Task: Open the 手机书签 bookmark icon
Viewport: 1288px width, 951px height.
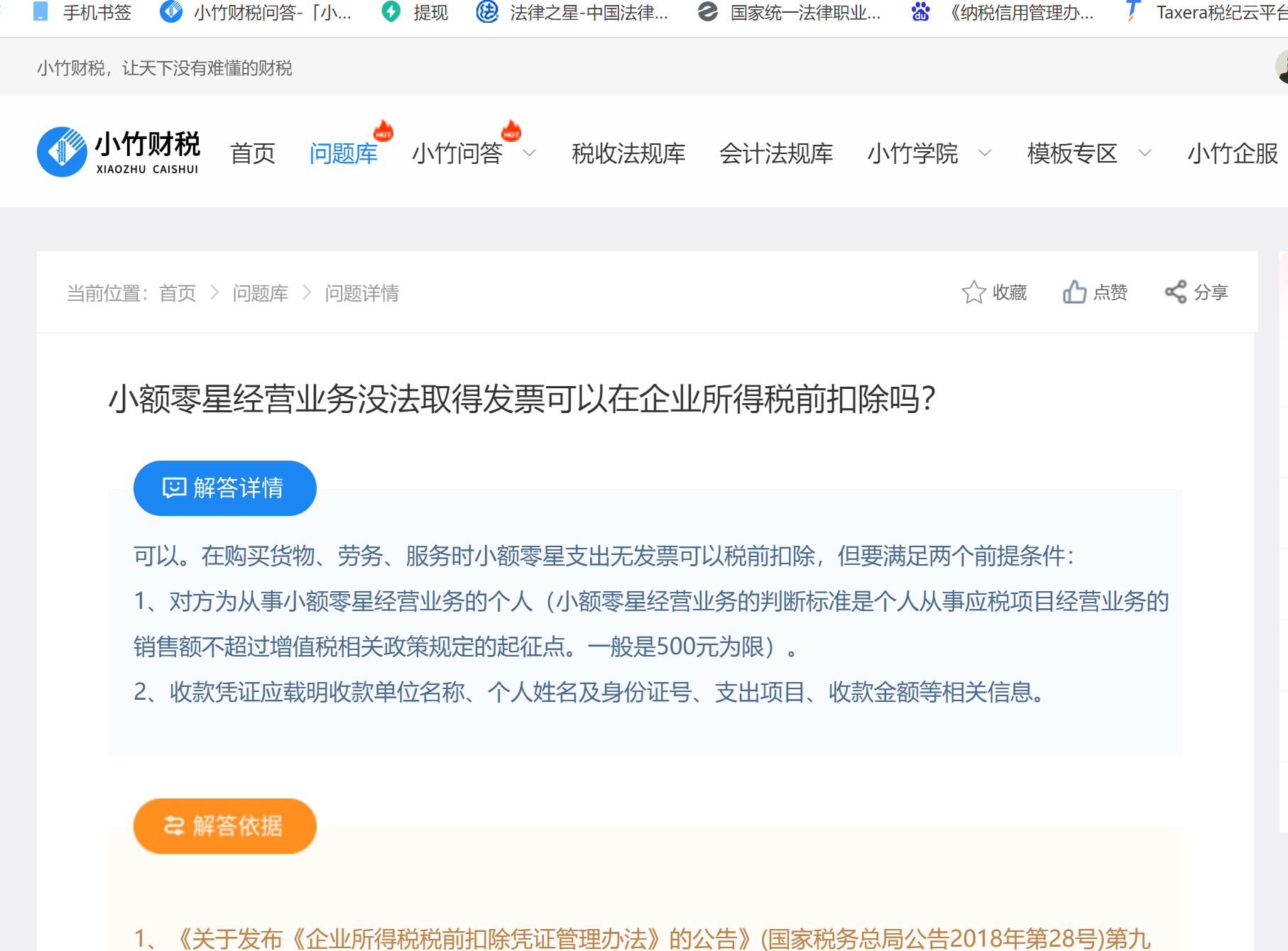Action: coord(41,12)
